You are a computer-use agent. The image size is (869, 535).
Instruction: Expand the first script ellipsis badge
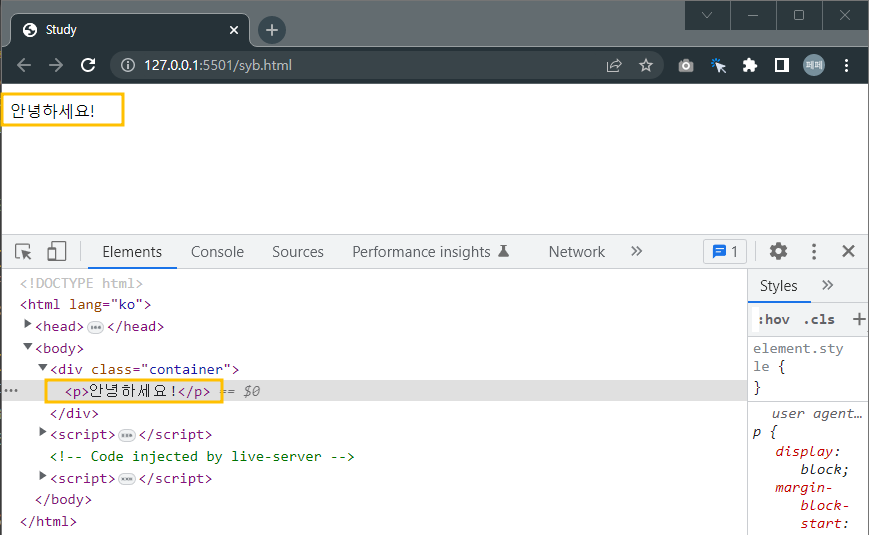point(127,435)
